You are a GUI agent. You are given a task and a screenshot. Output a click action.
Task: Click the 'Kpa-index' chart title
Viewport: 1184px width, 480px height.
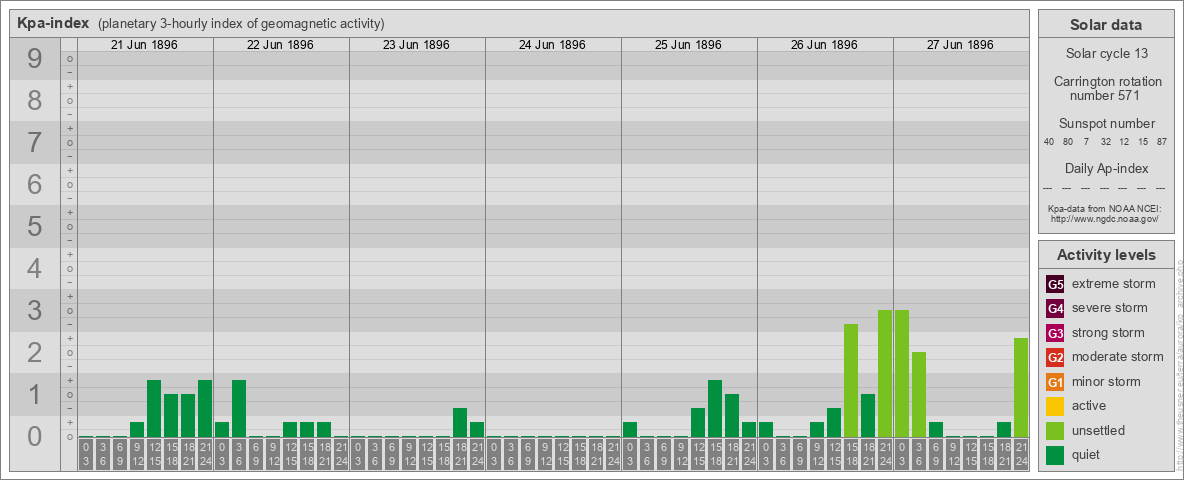tap(54, 23)
